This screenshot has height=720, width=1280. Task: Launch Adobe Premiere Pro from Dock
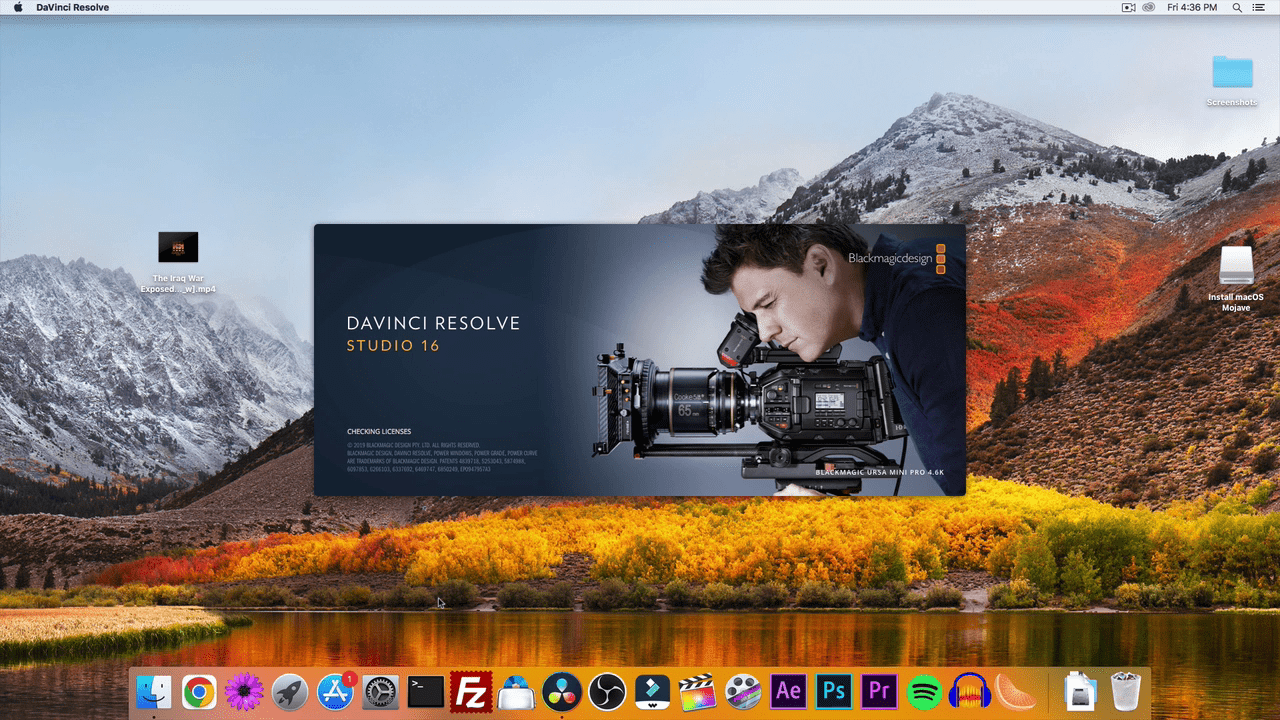[879, 691]
